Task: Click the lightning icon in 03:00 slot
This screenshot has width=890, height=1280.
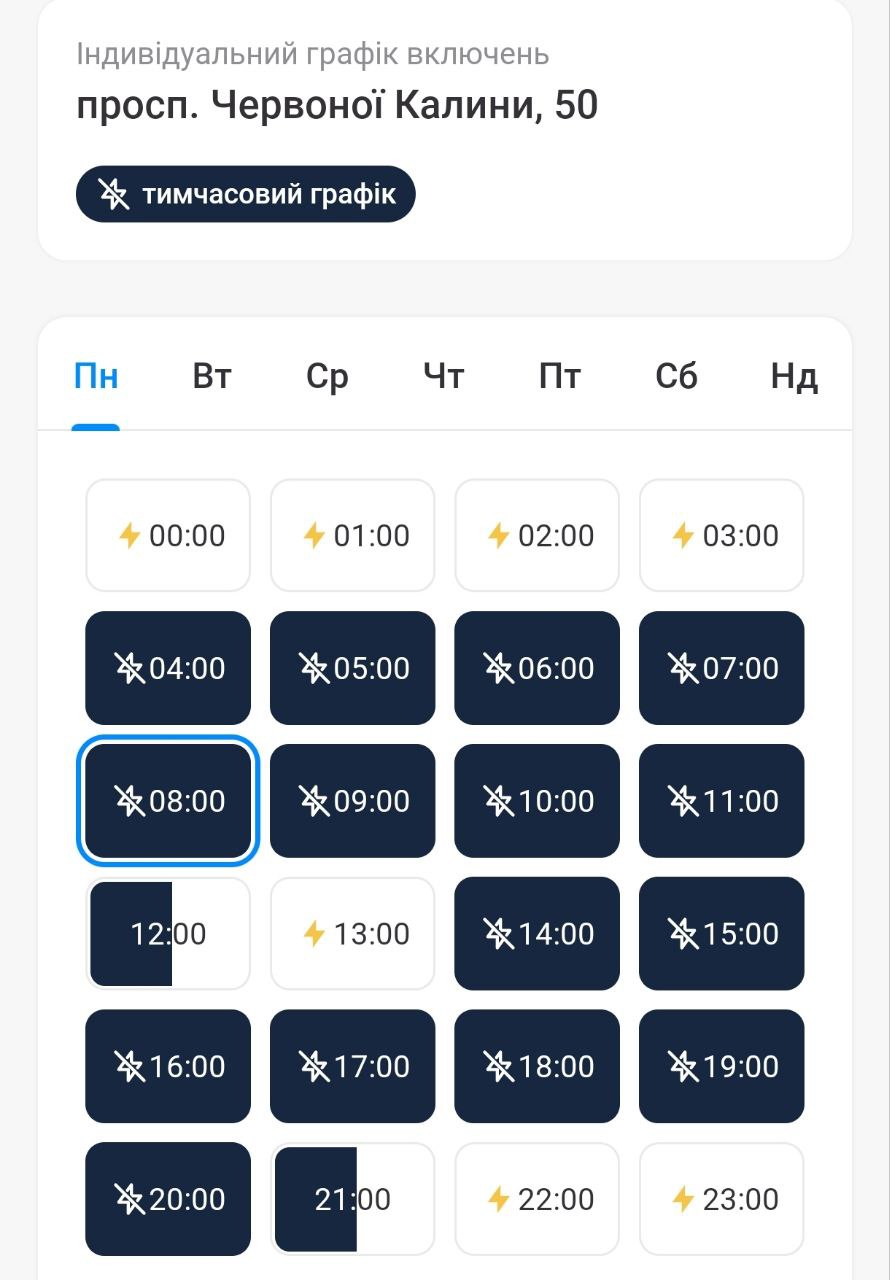Action: (x=684, y=536)
